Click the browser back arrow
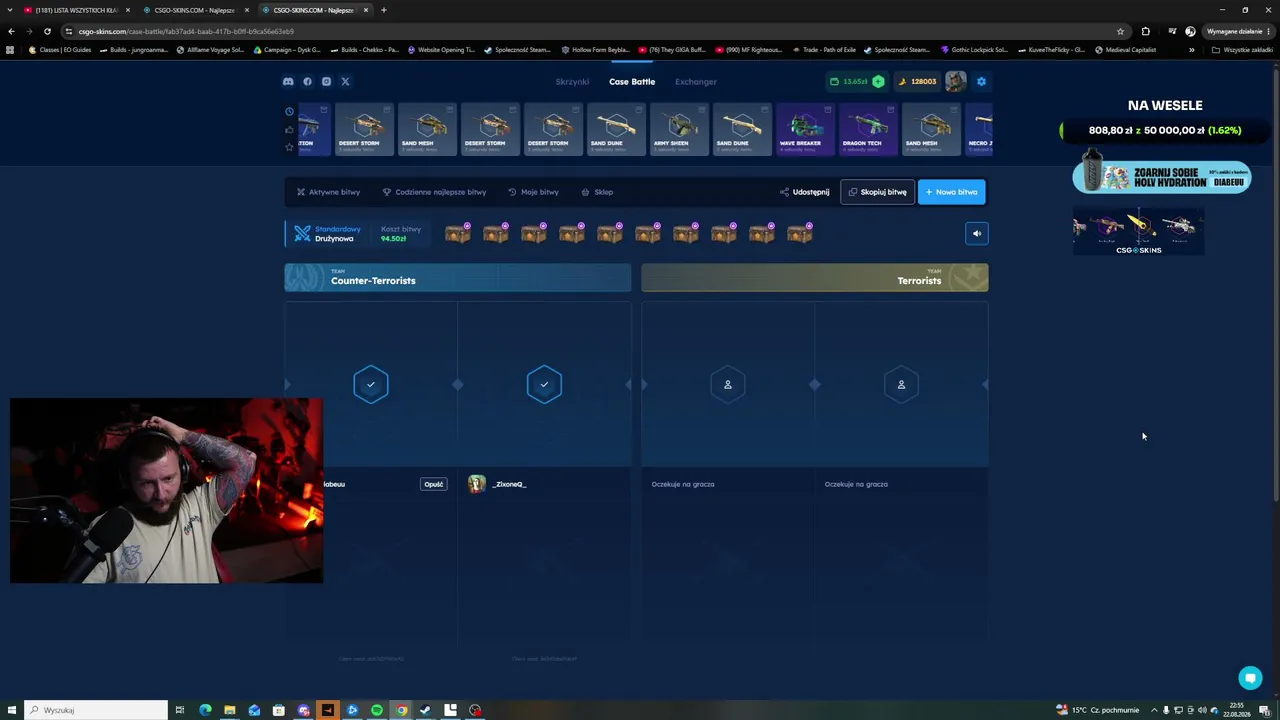1280x720 pixels. point(11,31)
